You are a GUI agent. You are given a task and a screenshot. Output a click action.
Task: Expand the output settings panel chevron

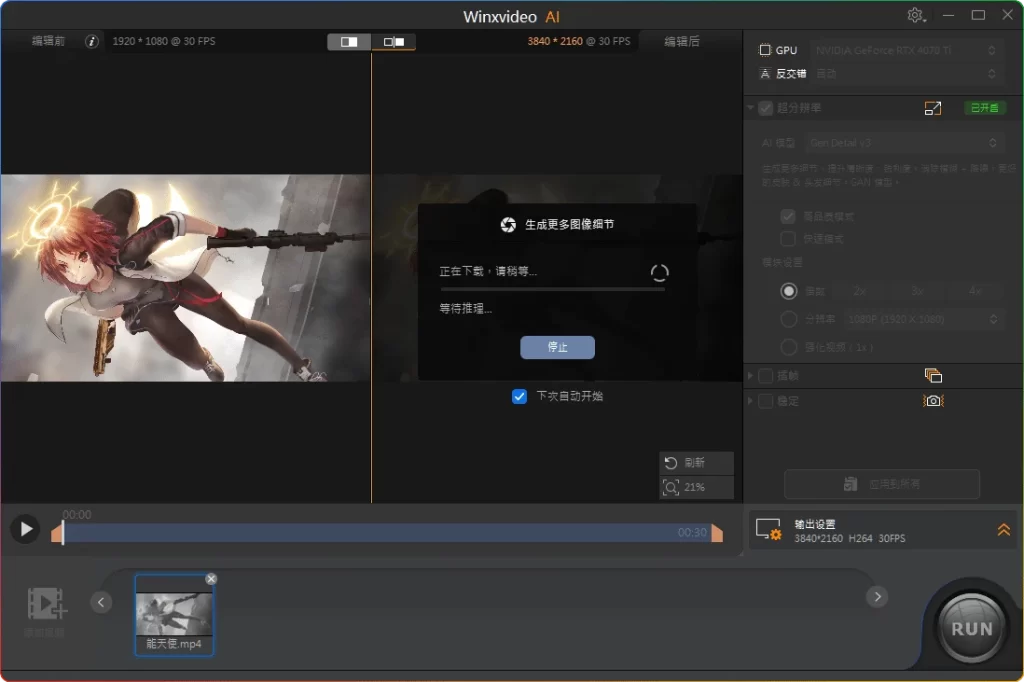pos(1003,530)
